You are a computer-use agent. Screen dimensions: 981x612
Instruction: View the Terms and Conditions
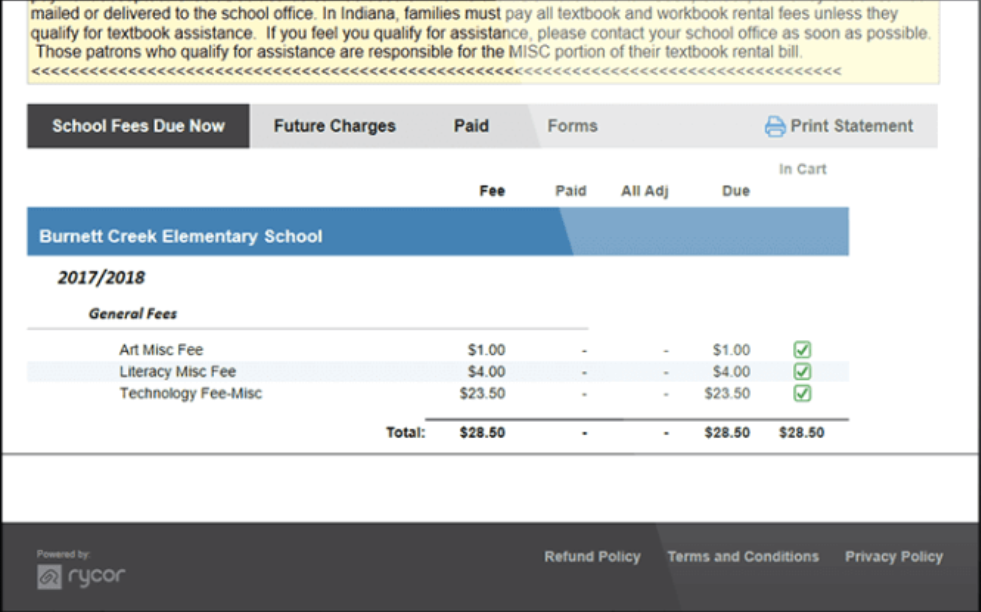coord(743,556)
